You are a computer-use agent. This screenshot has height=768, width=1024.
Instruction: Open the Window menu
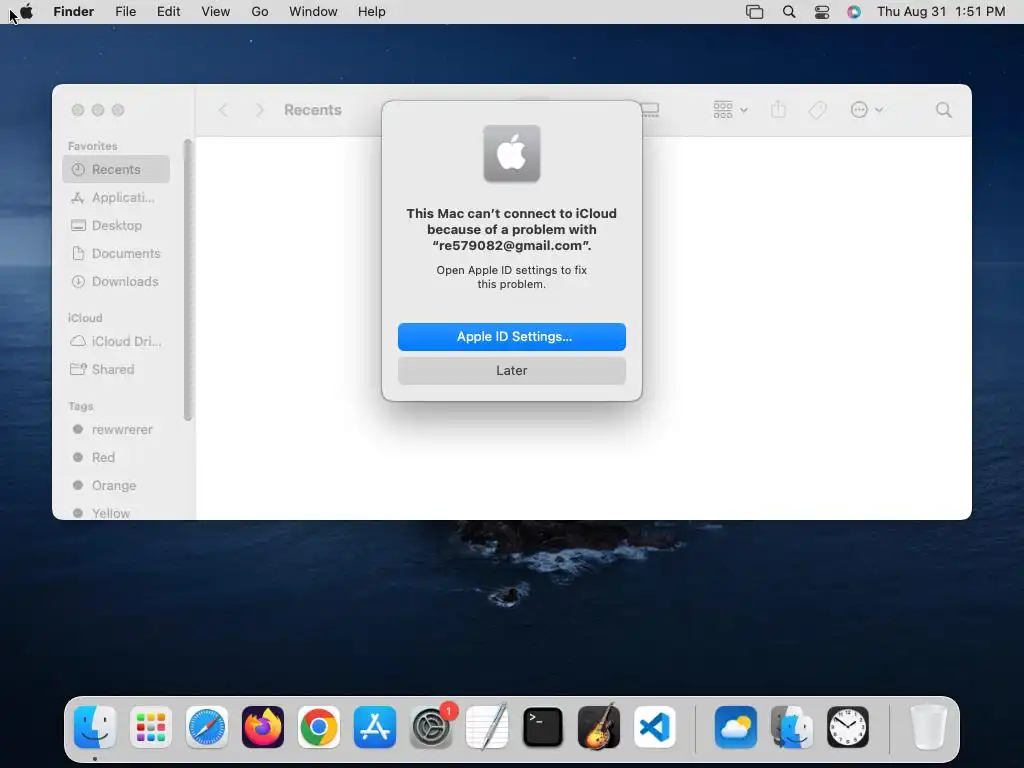[313, 11]
